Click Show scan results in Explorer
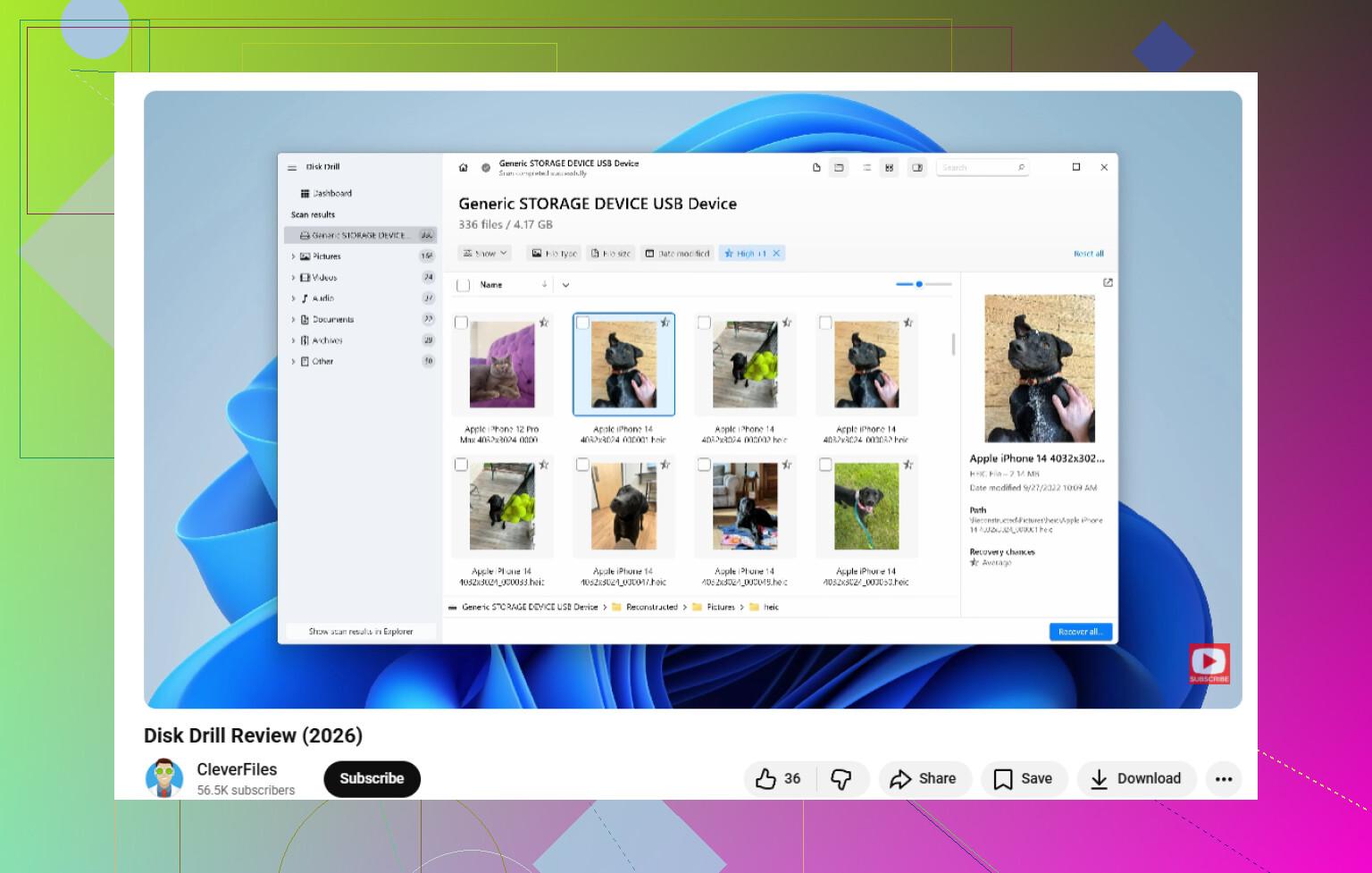 tap(361, 632)
